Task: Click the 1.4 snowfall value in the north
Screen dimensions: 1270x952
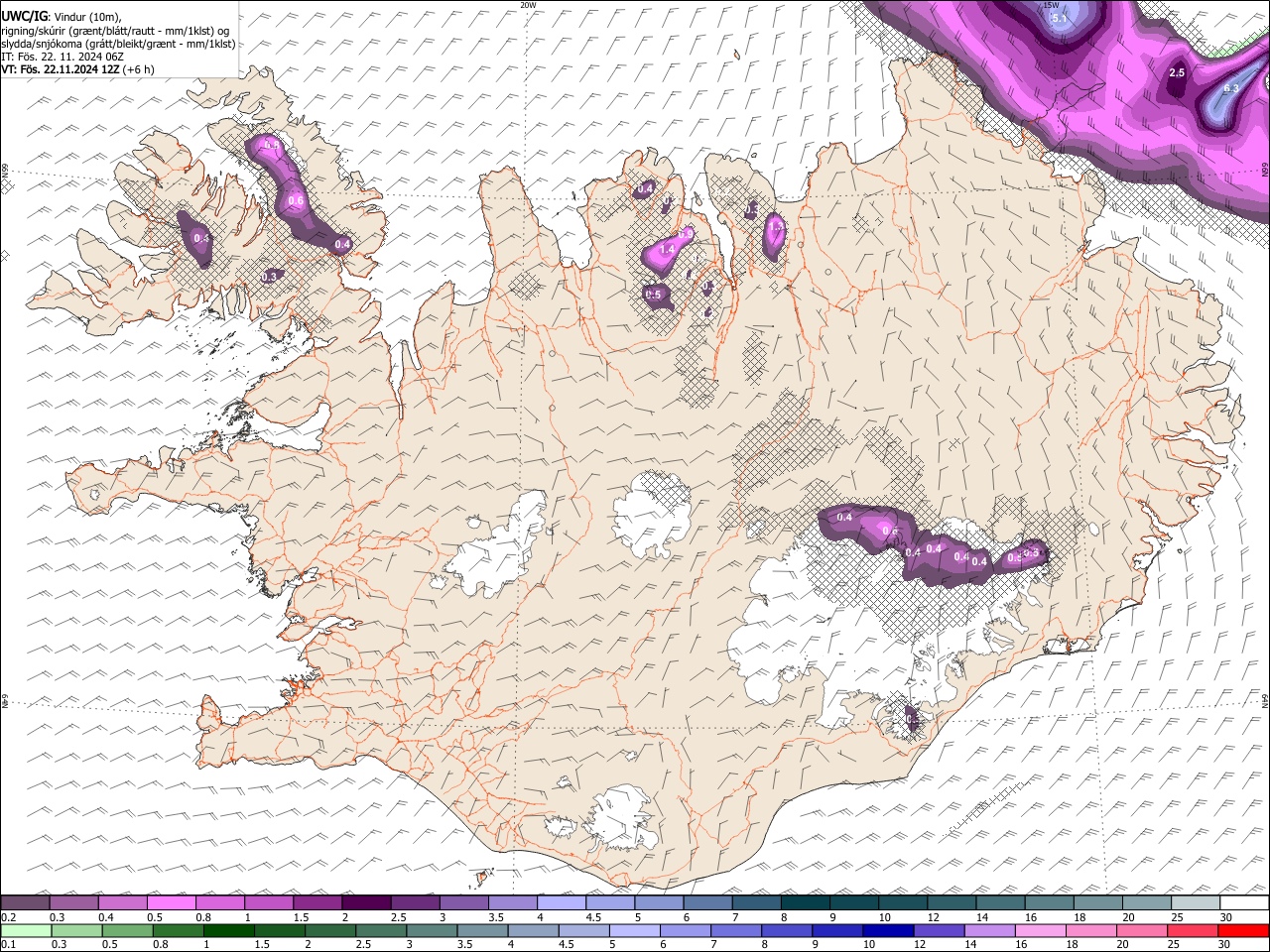Action: tap(667, 250)
